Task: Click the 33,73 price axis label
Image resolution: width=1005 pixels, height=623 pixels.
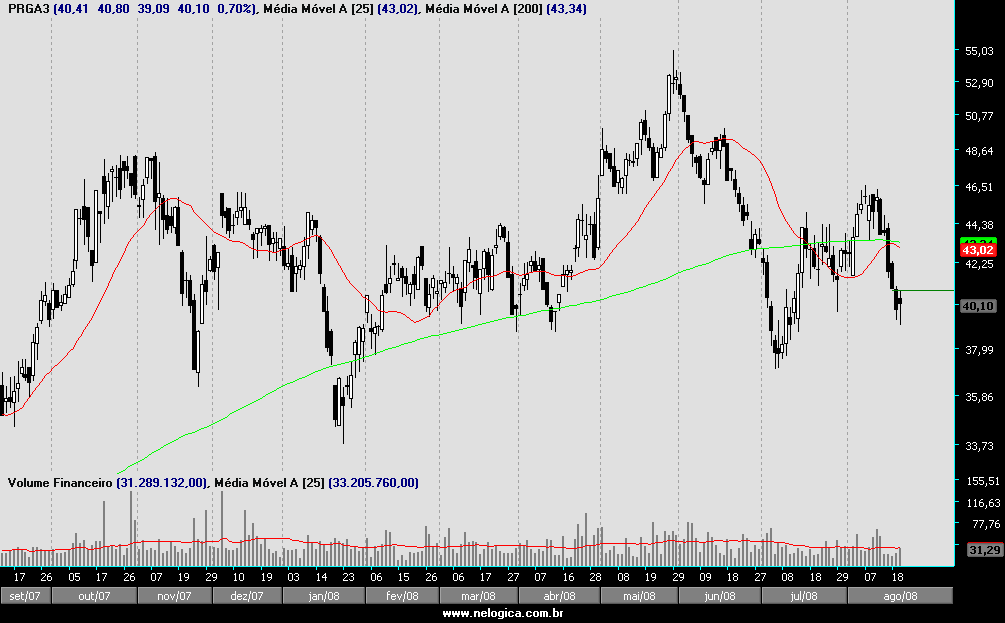Action: point(979,446)
